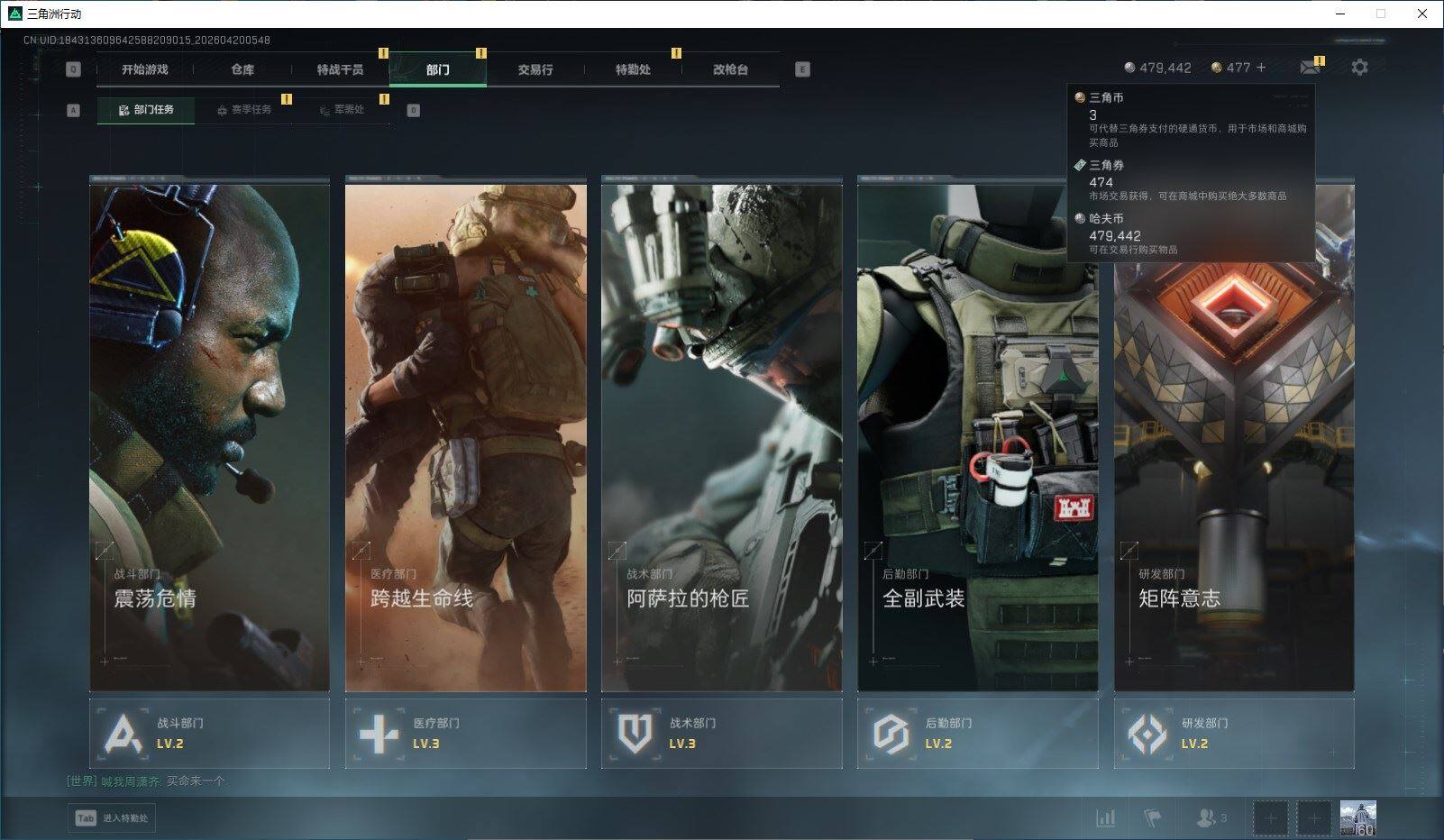Click the coin icon beside 479,442
The width and height of the screenshot is (1444, 840).
coord(1129,68)
